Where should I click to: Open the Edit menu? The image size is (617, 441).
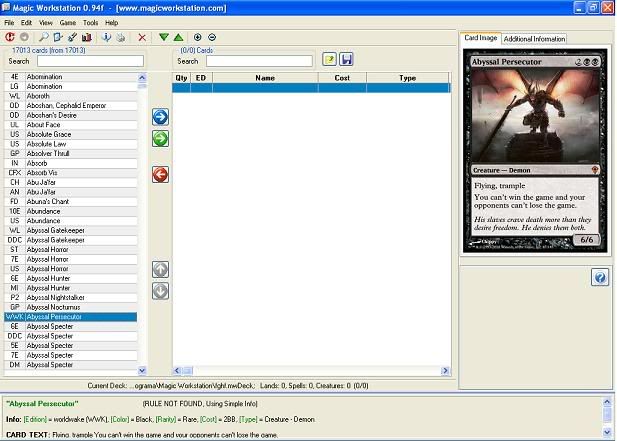pyautogui.click(x=26, y=23)
